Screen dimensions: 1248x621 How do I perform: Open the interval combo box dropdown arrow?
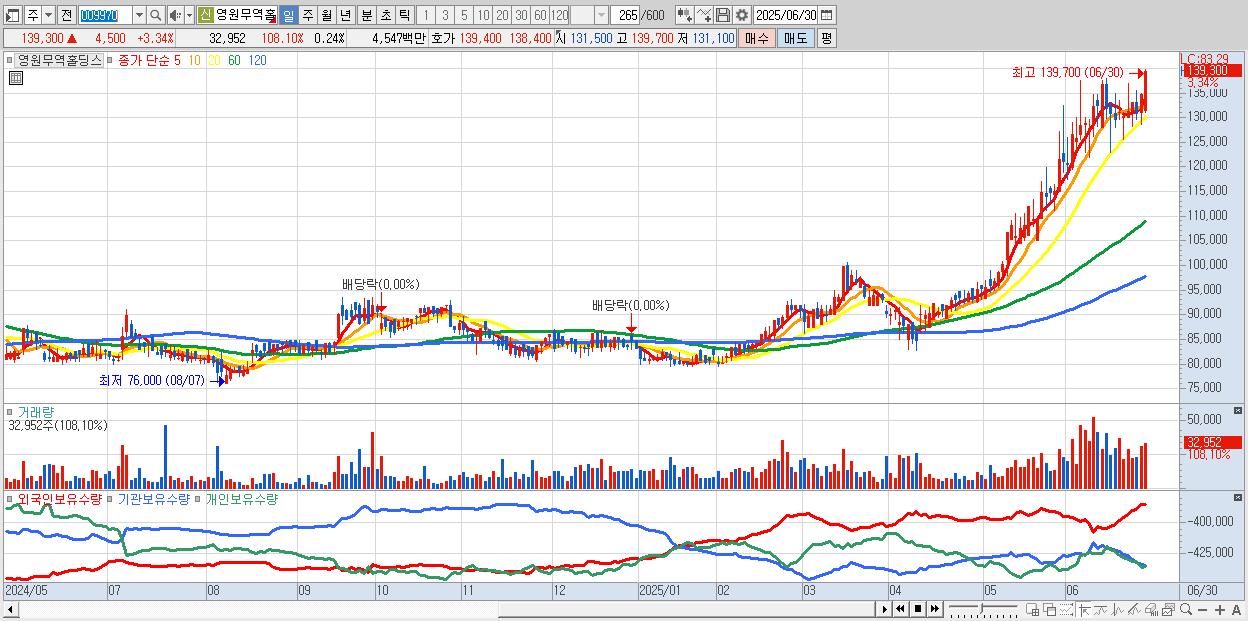pyautogui.click(x=601, y=15)
